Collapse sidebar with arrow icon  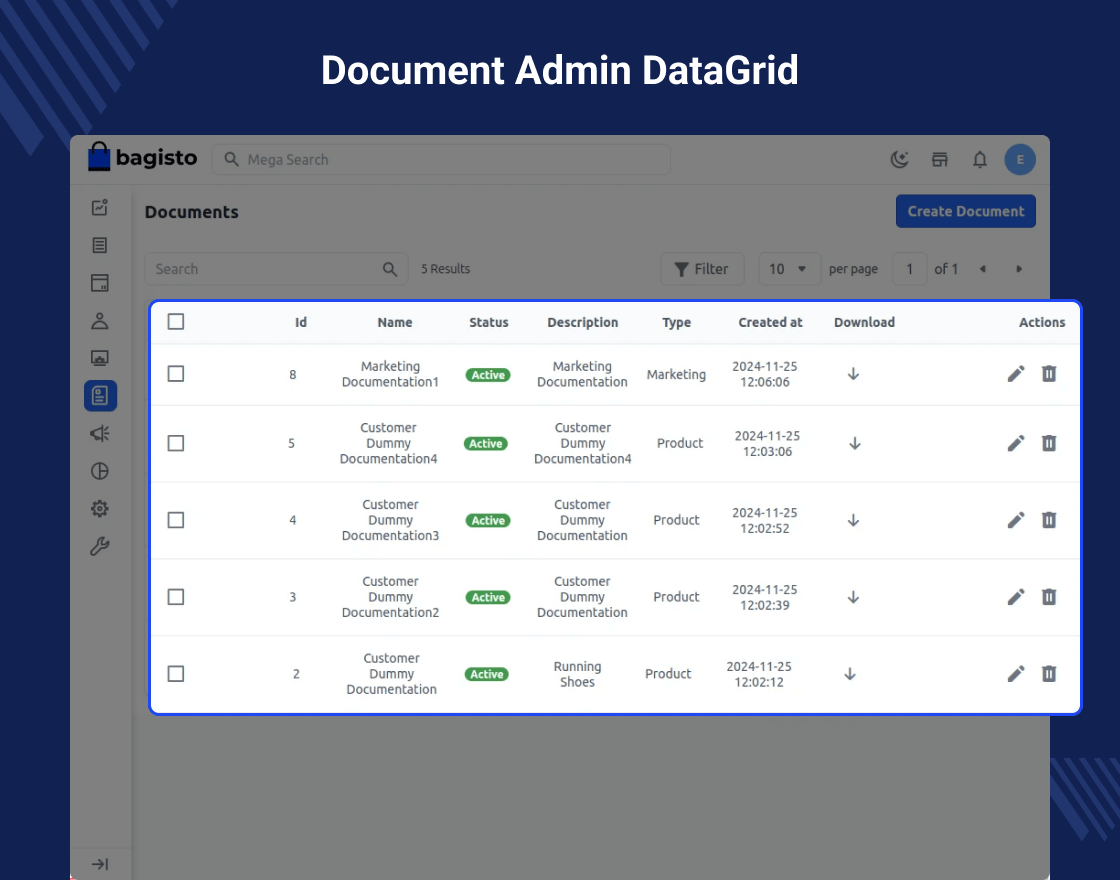(100, 864)
